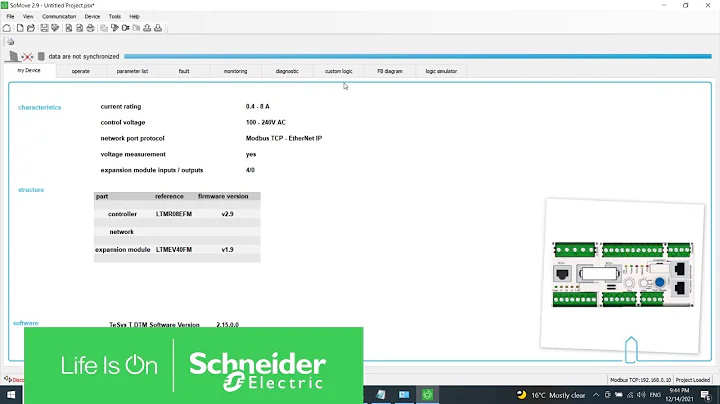Click the ENG input language indicator
Screen dimensions: 720x404
pyautogui.click(x=655, y=395)
